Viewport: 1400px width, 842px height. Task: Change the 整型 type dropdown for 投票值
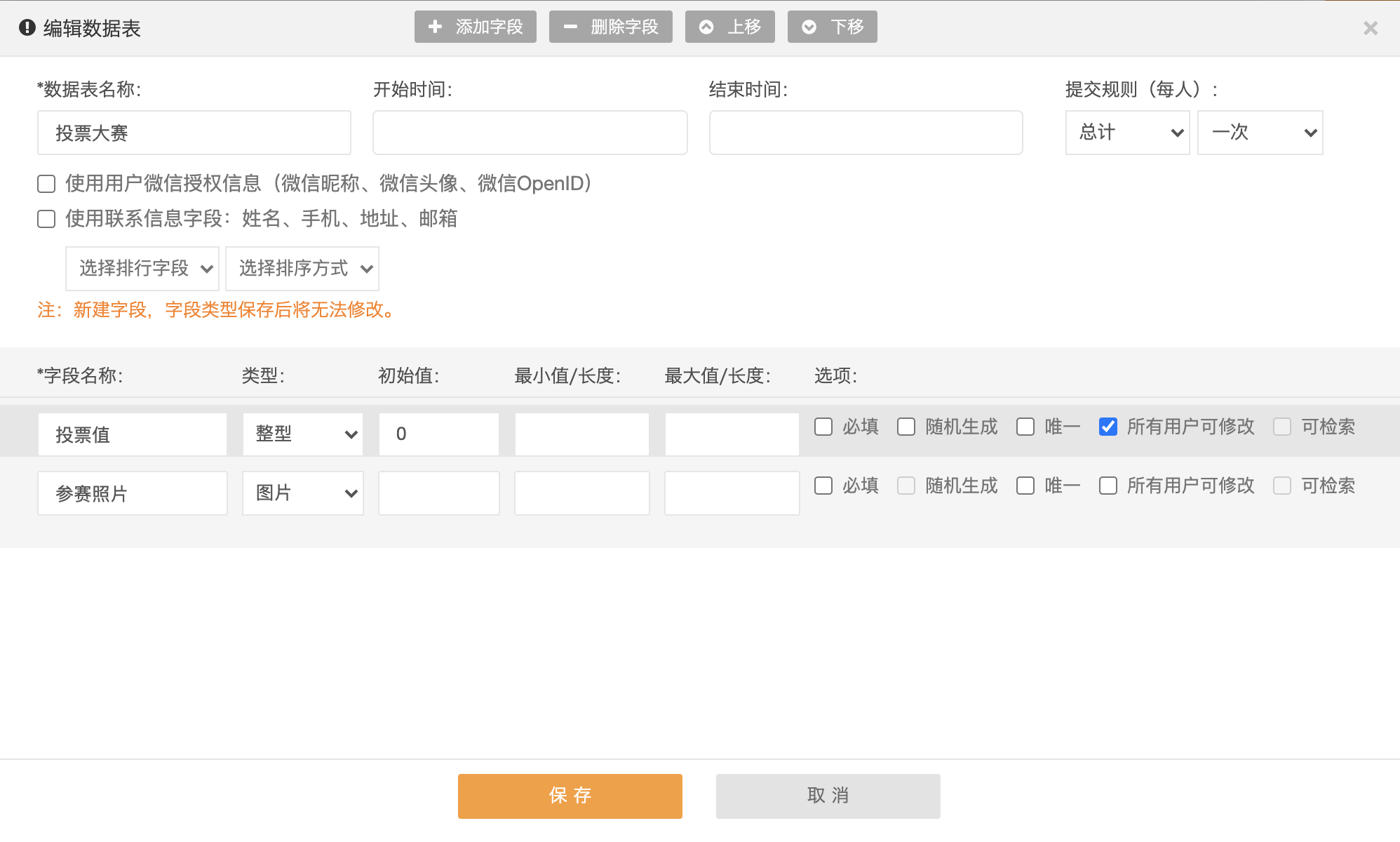[303, 434]
